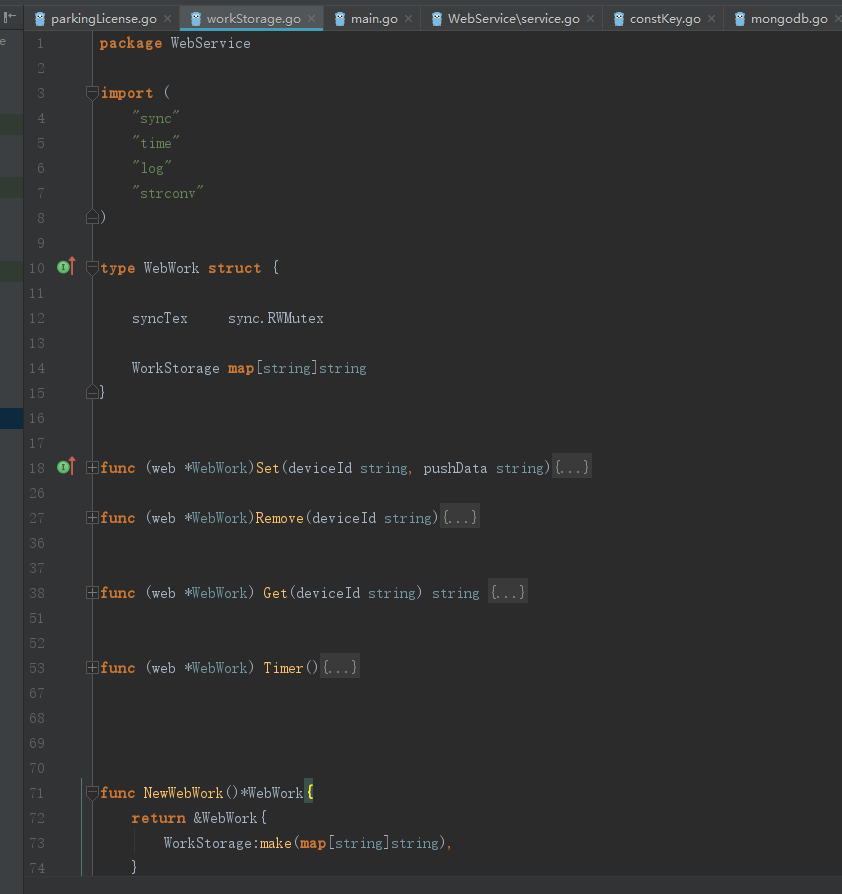Click the hide tool window icon at top left
The height and width of the screenshot is (894, 842).
click(10, 17)
